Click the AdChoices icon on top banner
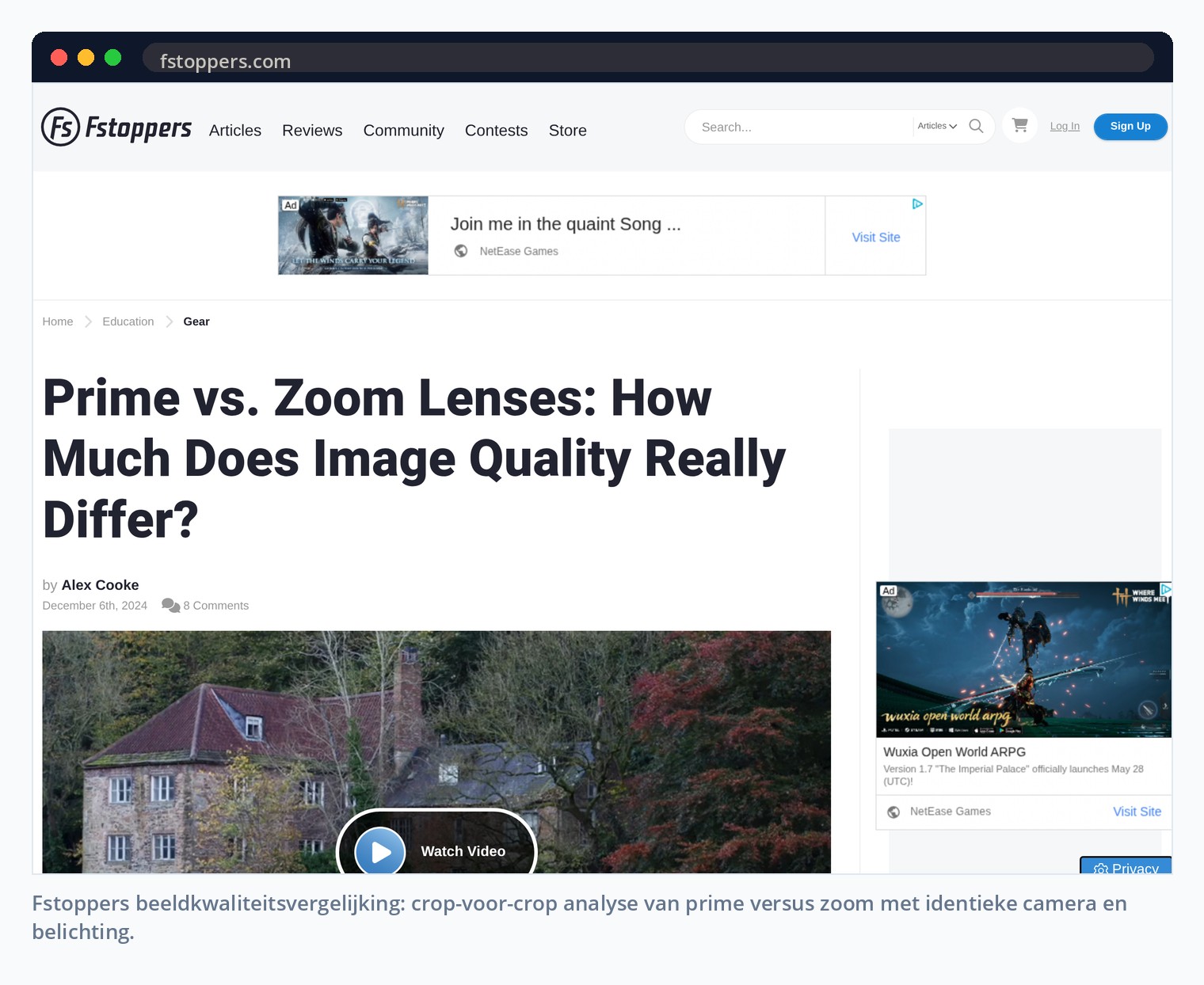The height and width of the screenshot is (985, 1204). pyautogui.click(x=917, y=203)
